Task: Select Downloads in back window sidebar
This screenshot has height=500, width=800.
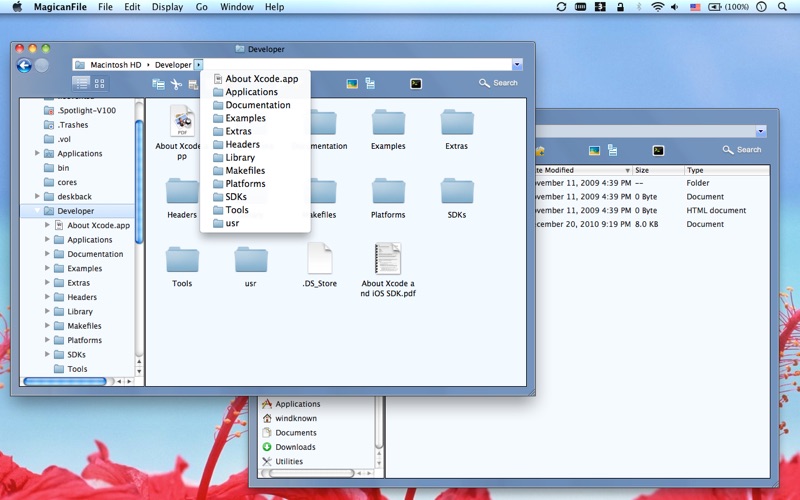Action: [x=295, y=447]
